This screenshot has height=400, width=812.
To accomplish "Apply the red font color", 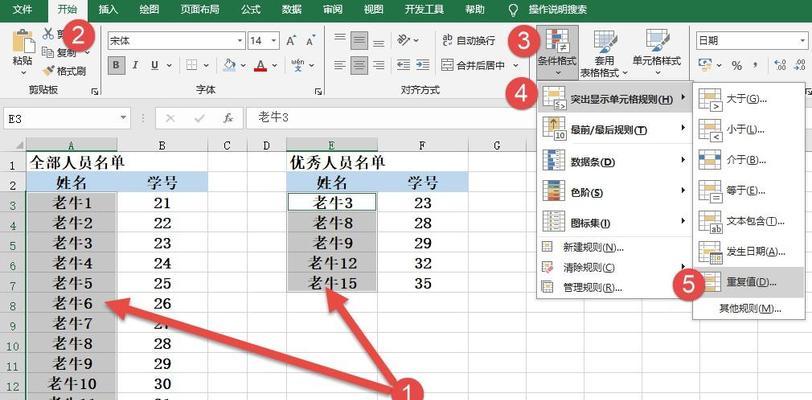I will tap(260, 65).
